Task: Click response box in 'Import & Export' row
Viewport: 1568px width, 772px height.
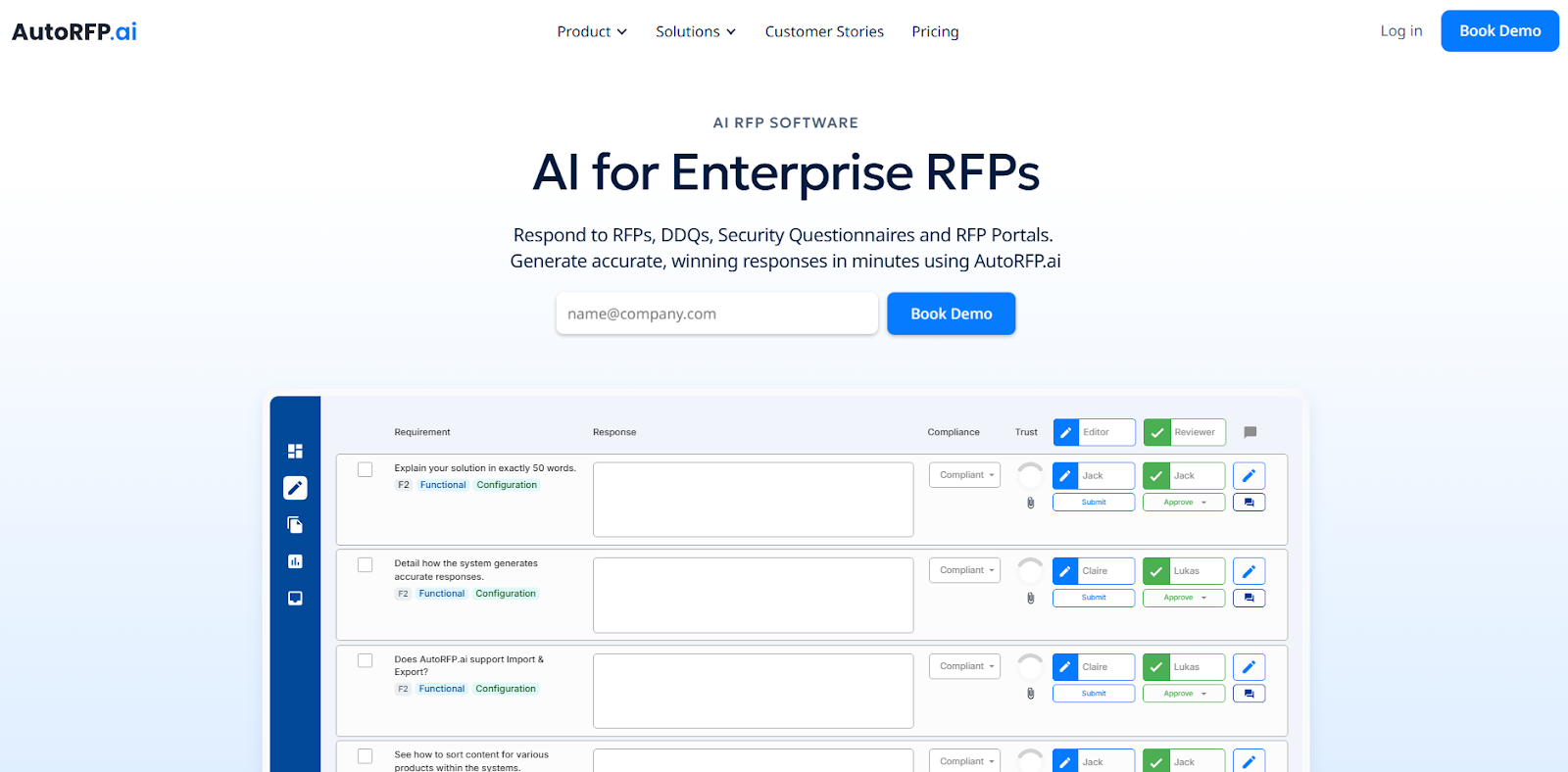Action: [x=753, y=691]
